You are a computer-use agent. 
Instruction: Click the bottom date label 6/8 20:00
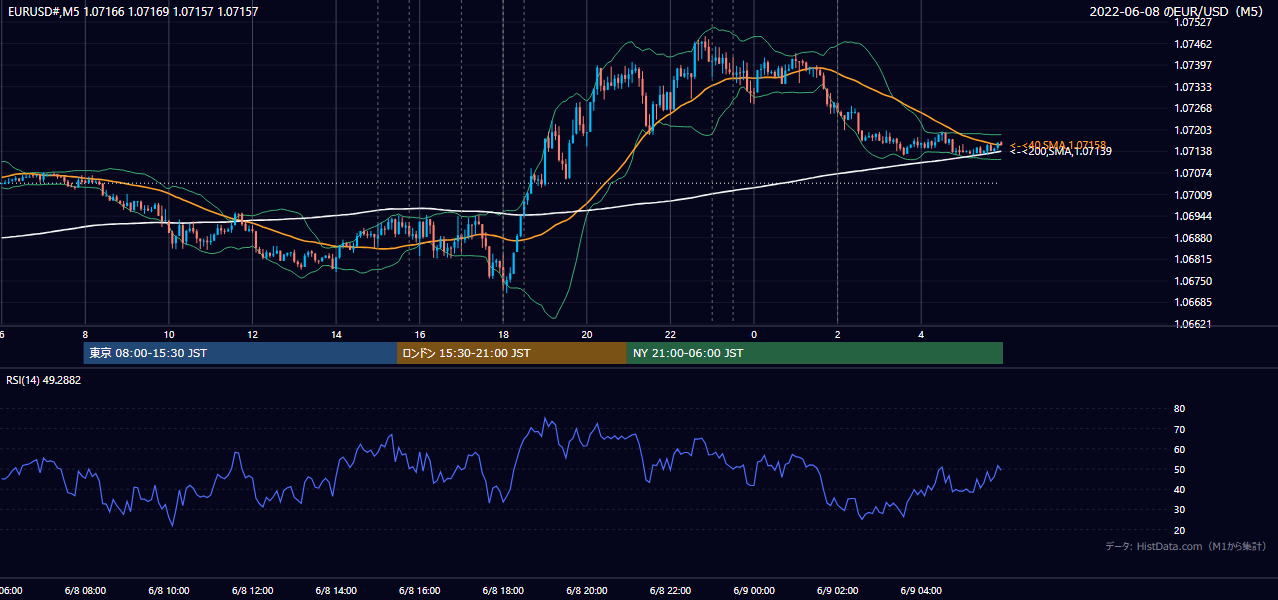[587, 591]
